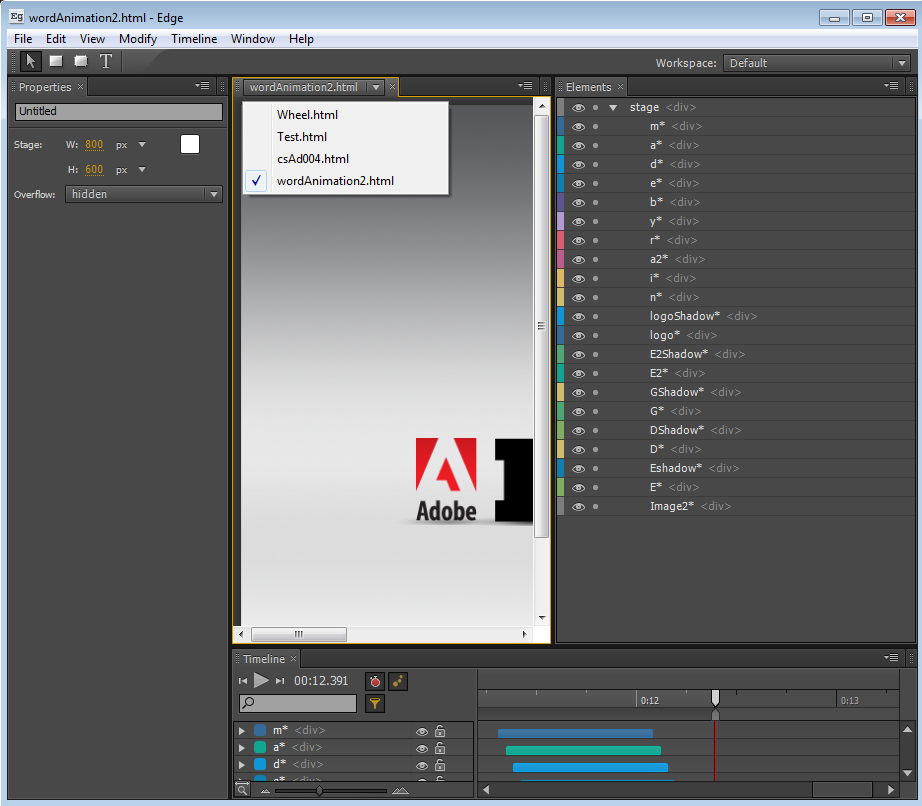Open the stage background color swatch

190,144
